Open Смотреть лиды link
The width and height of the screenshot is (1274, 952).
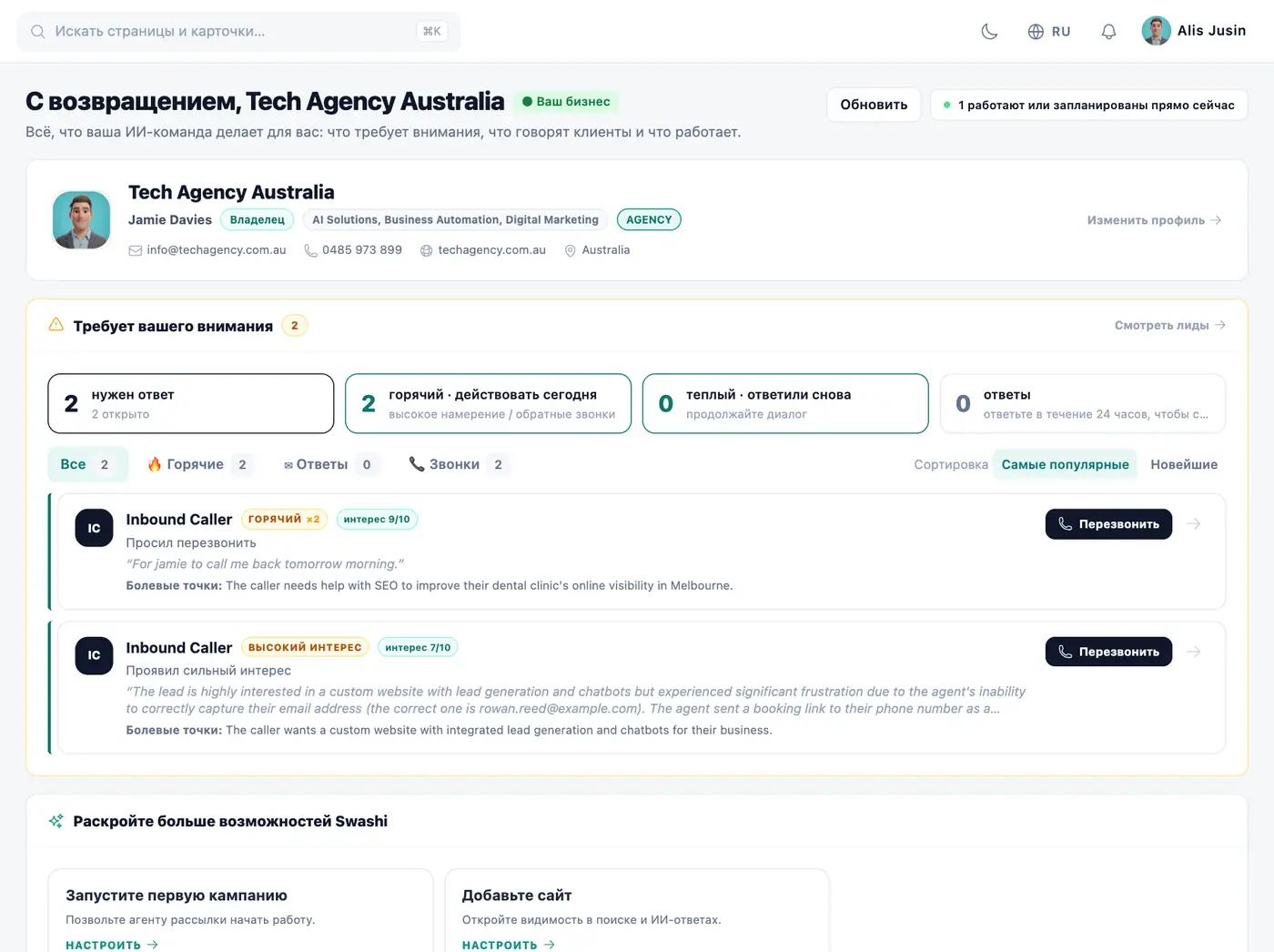tap(1170, 325)
